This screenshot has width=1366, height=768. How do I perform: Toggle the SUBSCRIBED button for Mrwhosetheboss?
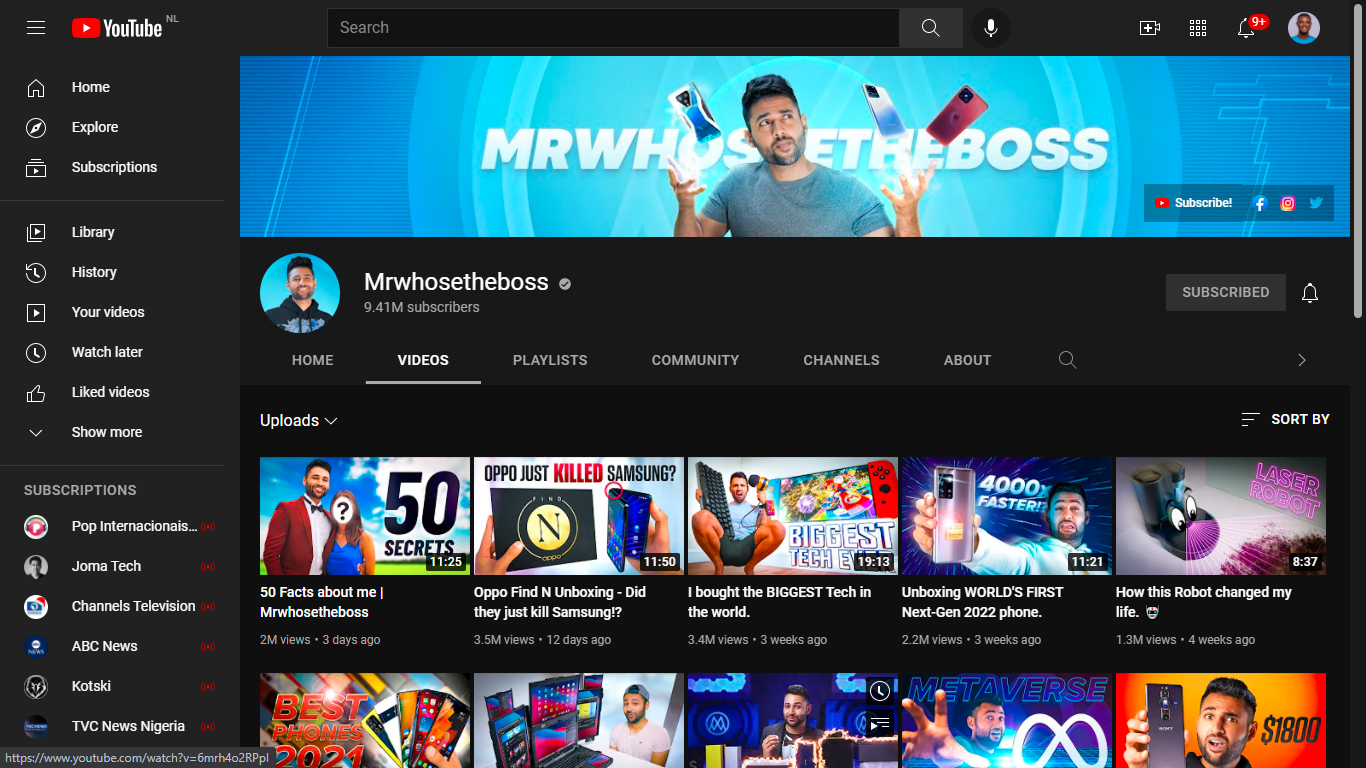tap(1226, 292)
